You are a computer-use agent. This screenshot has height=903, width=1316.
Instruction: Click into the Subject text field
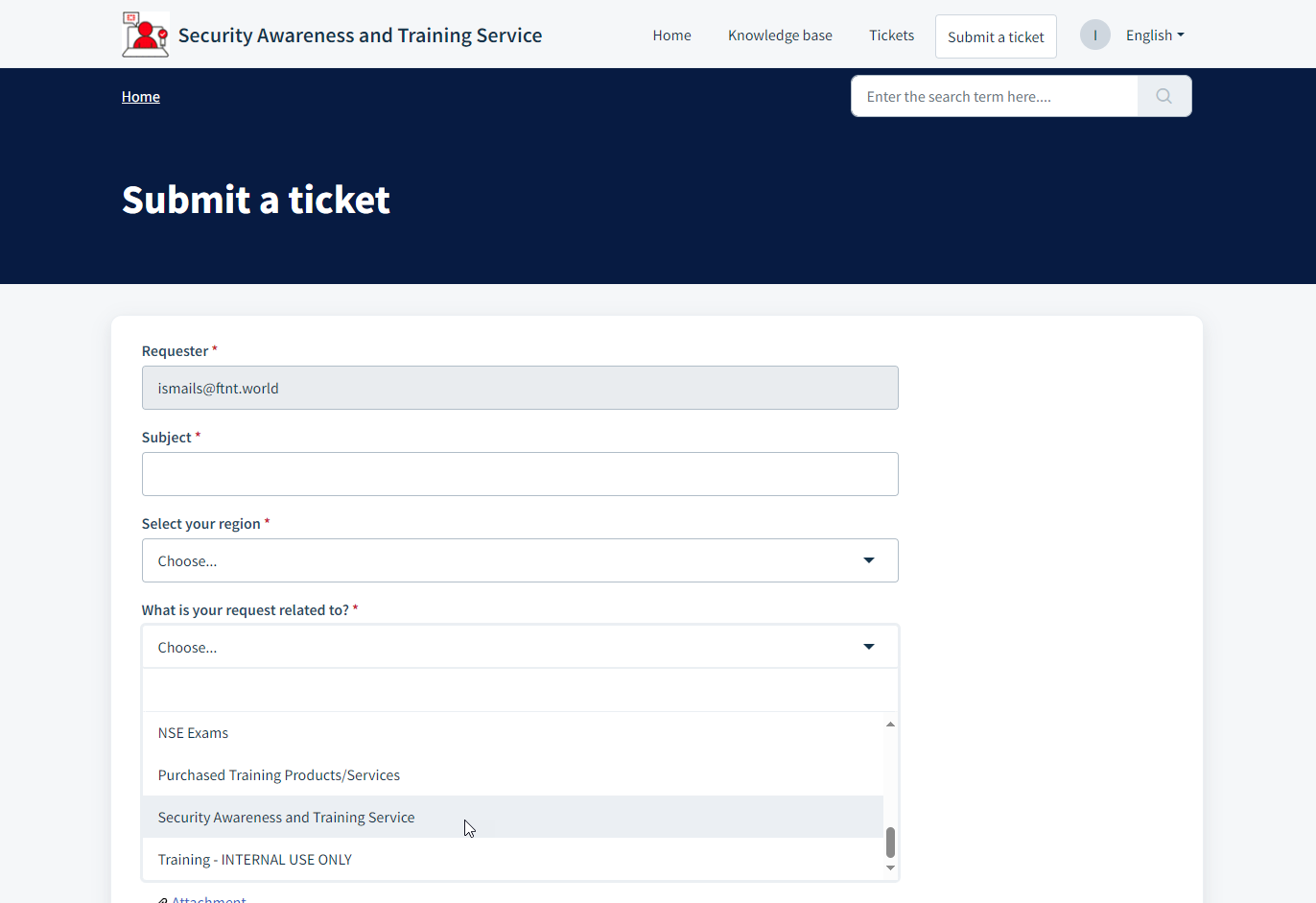520,474
